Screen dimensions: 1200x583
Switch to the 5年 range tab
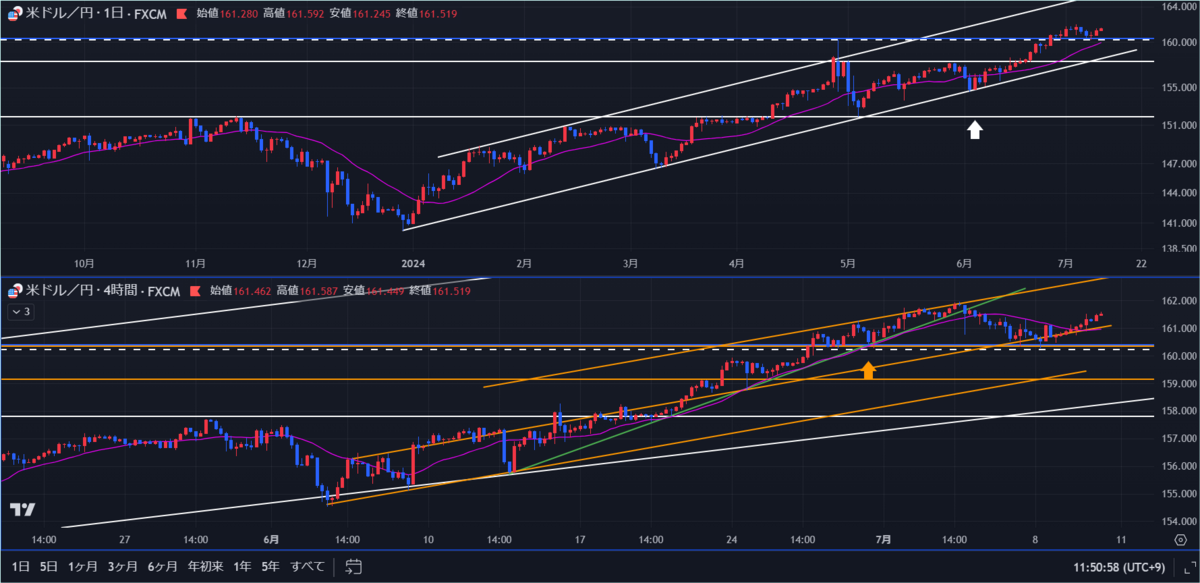click(268, 566)
